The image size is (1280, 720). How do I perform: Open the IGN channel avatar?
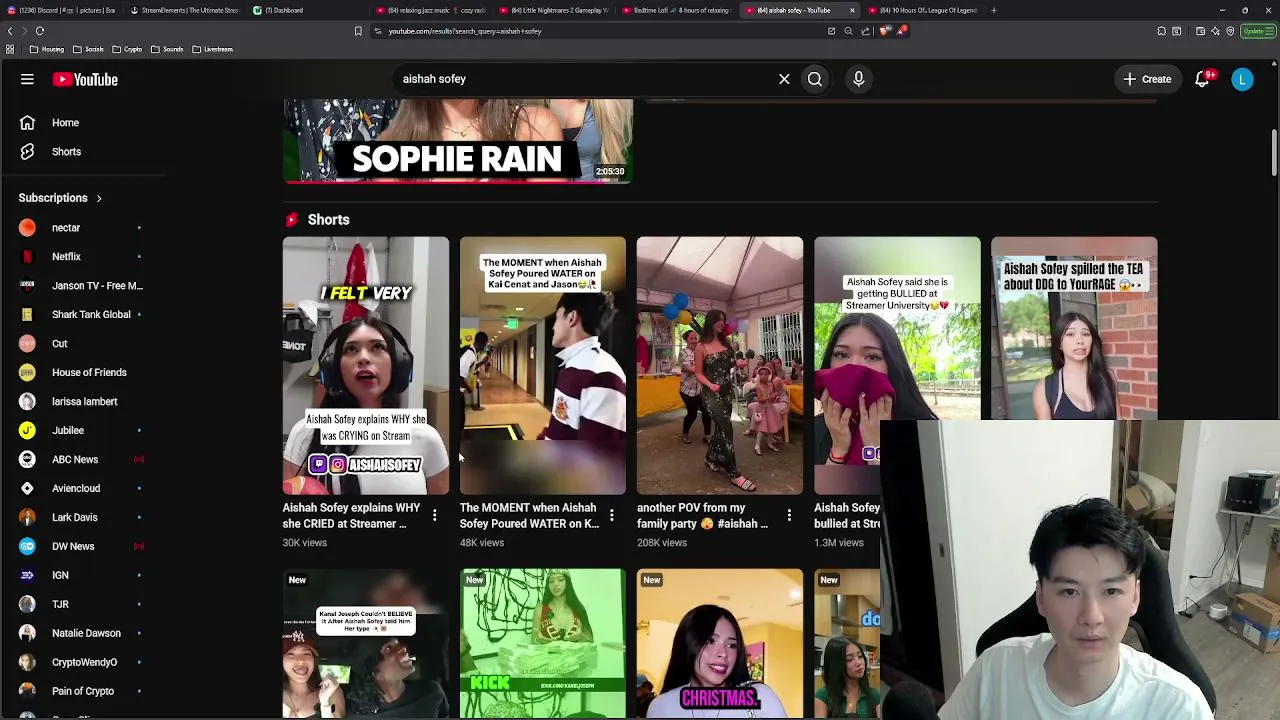(27, 576)
